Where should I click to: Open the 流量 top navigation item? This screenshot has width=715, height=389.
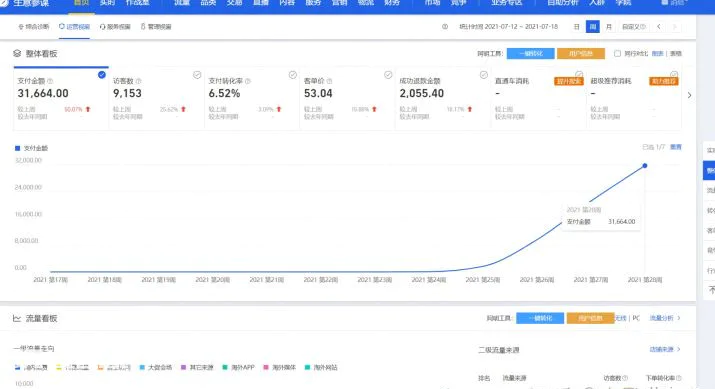coord(181,3)
